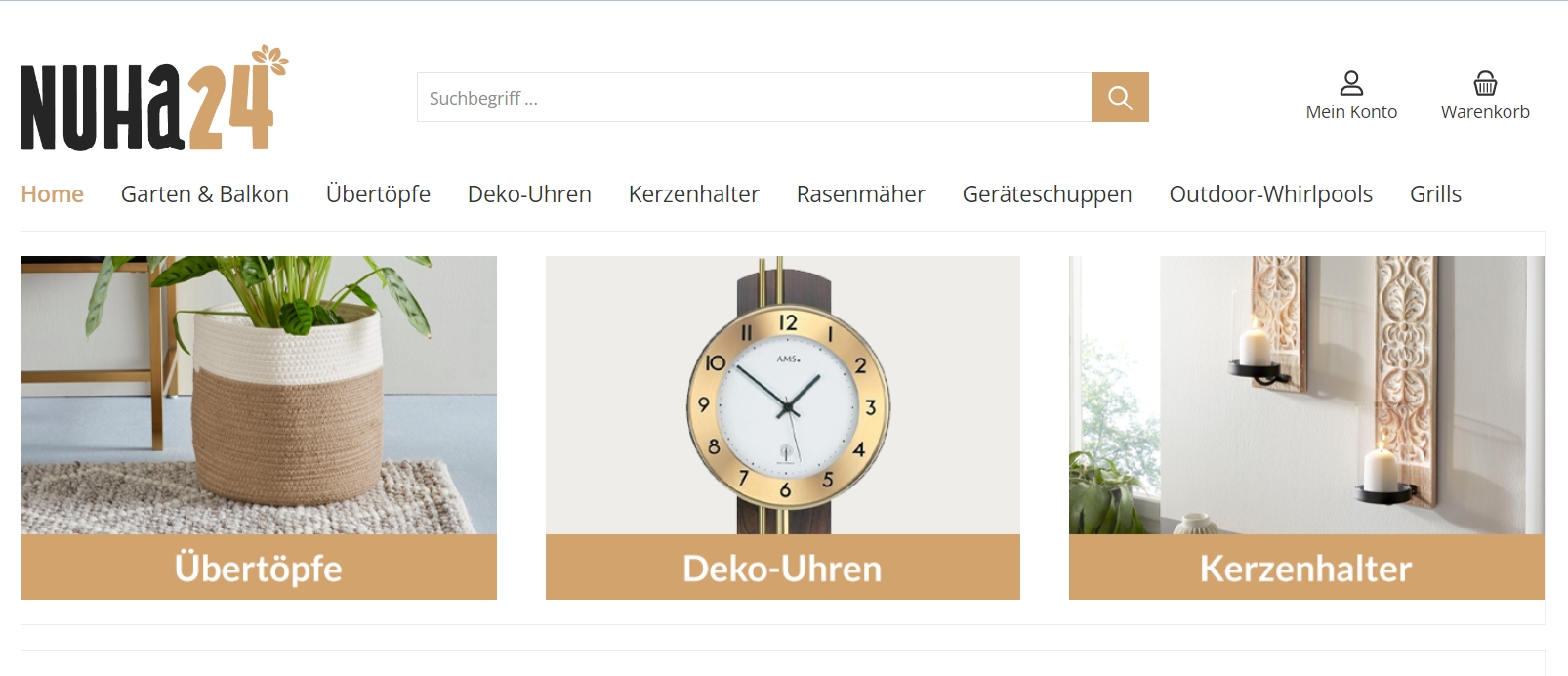The image size is (1568, 676).
Task: Select the Rasenmäher category menu
Action: click(860, 194)
